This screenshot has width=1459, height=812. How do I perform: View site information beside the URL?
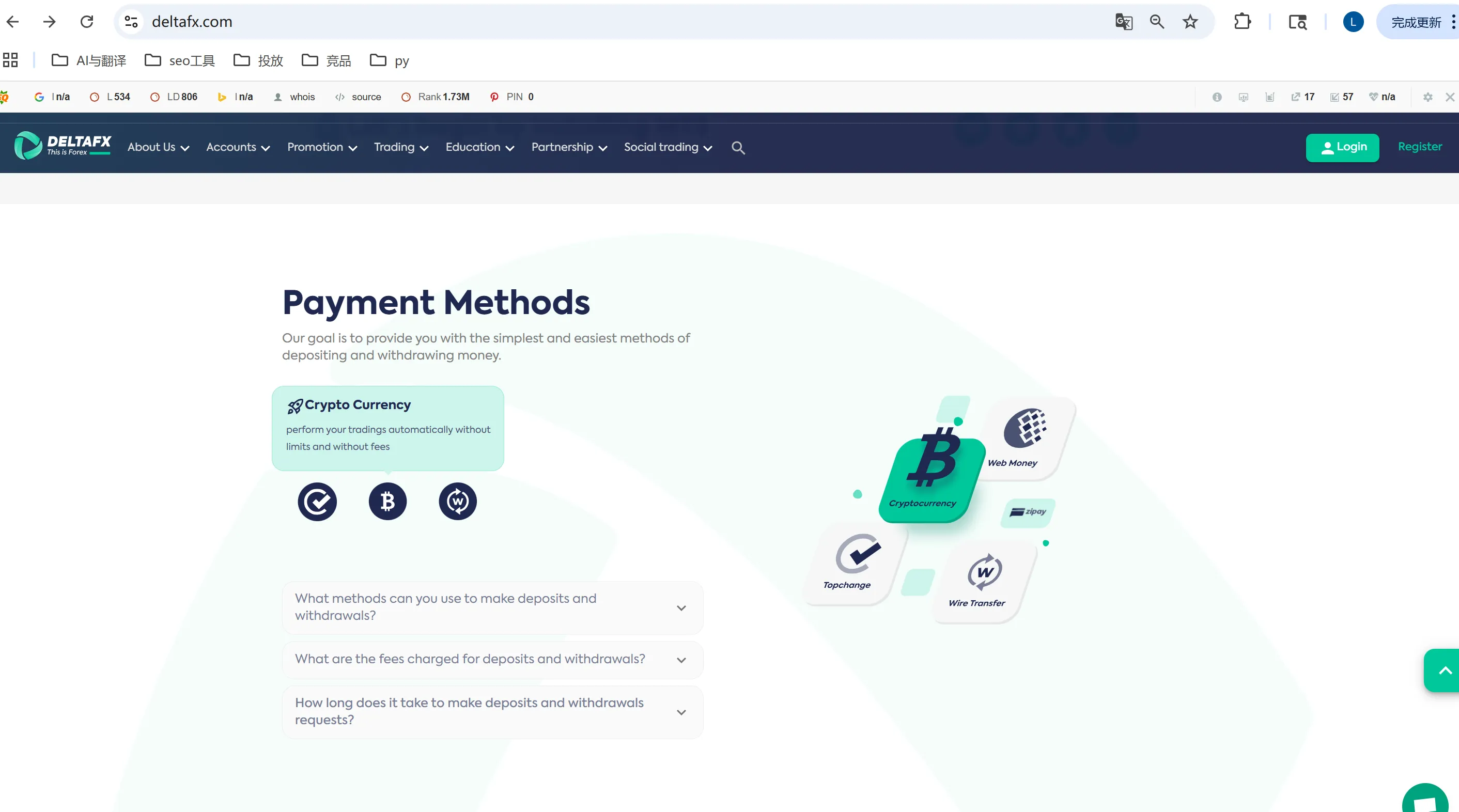(131, 22)
